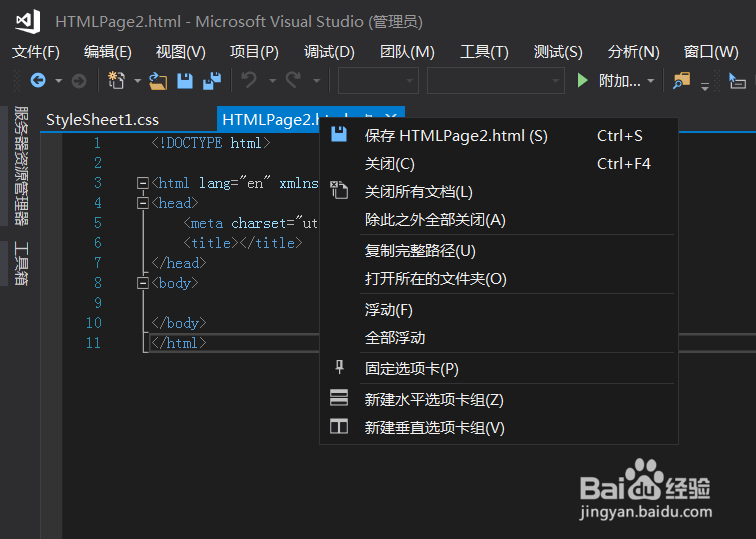Switch to the StyleSheet1.css tab

click(x=102, y=120)
